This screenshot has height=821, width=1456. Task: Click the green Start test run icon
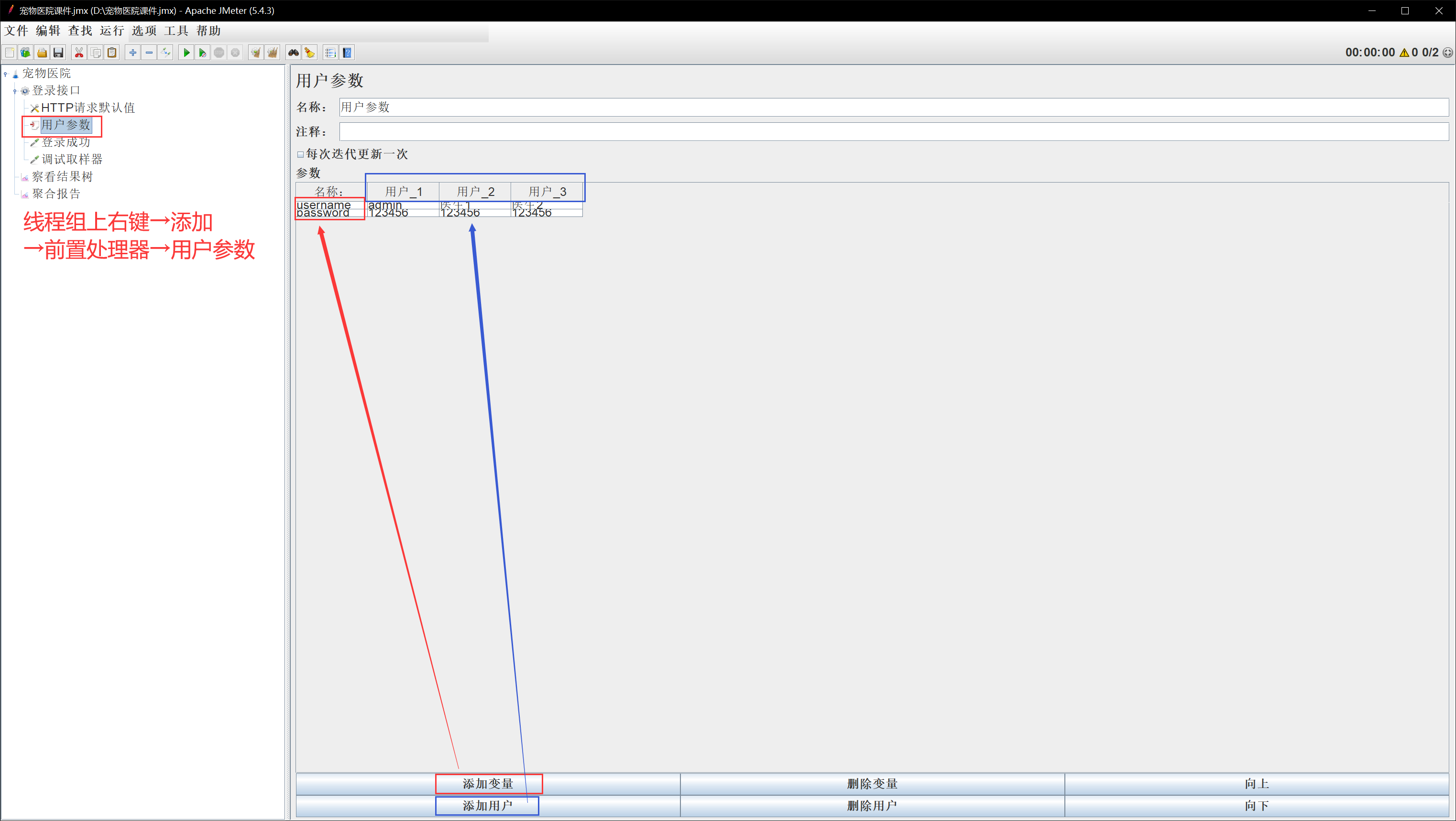186,53
